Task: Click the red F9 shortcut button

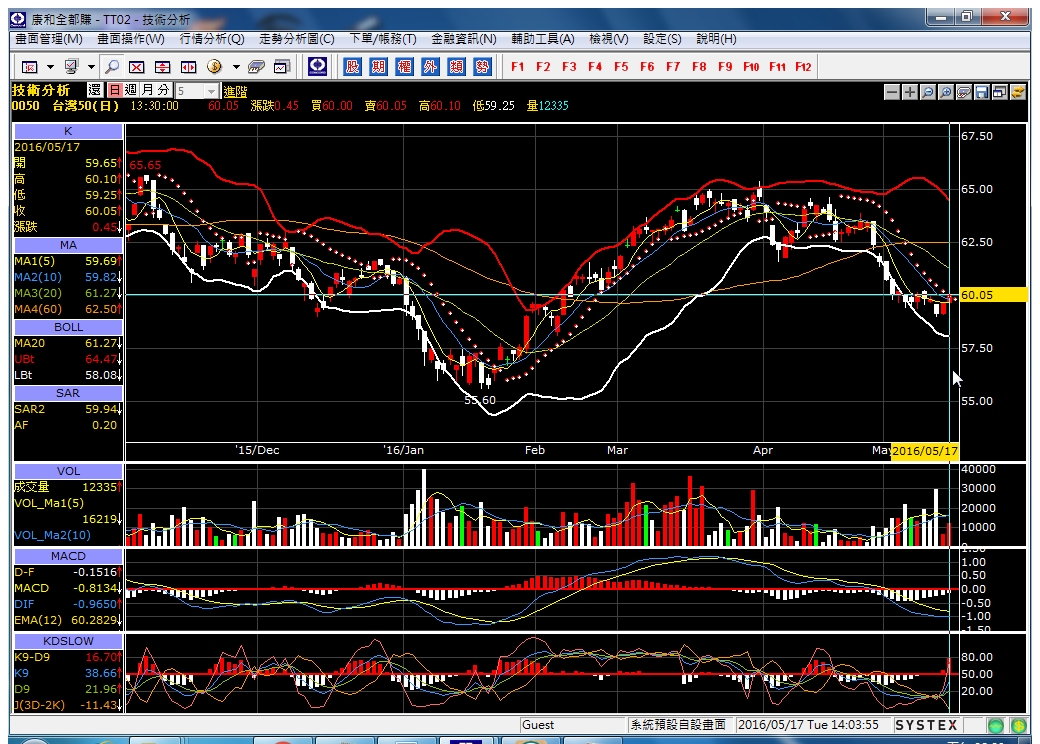Action: click(725, 66)
